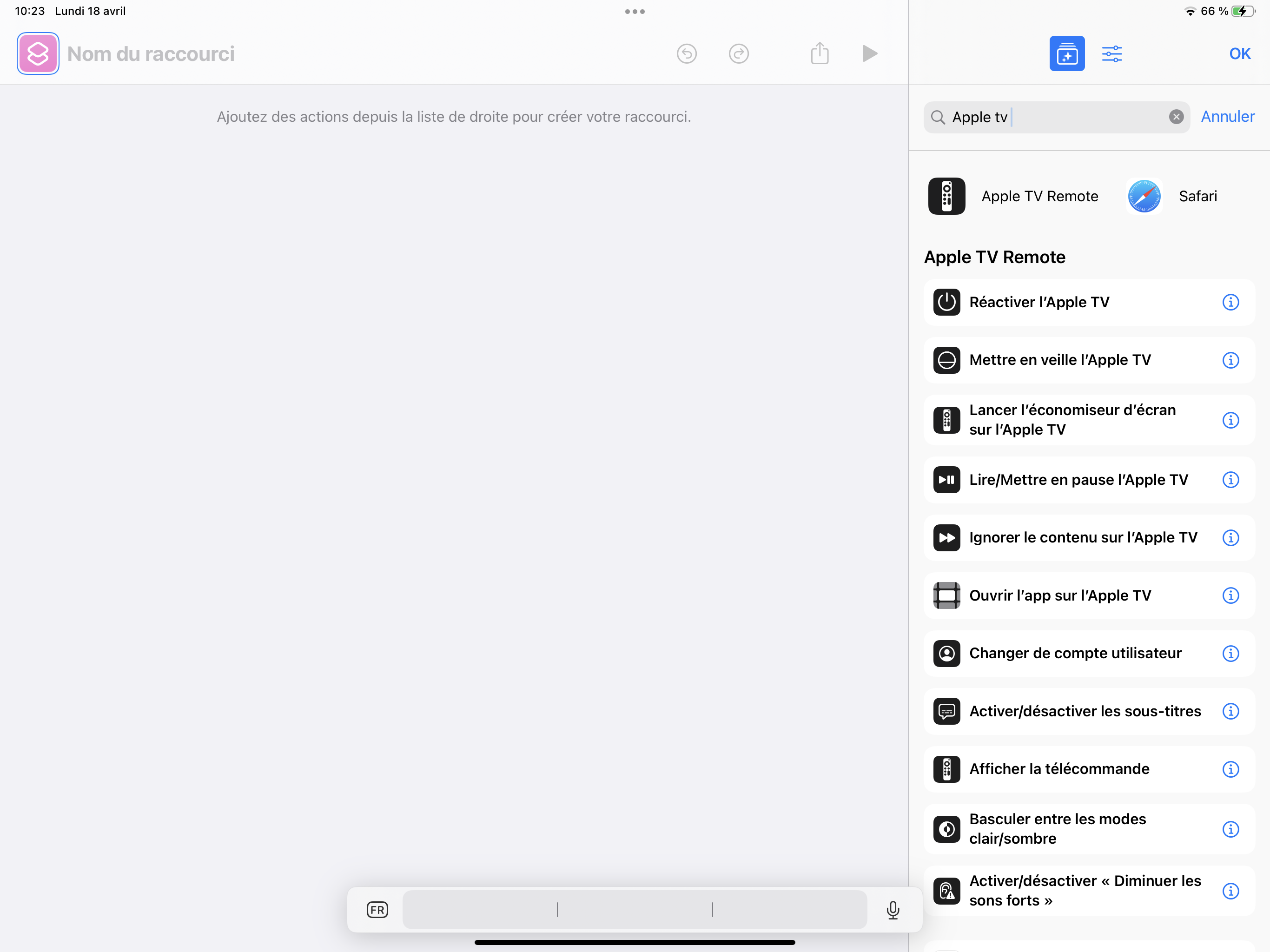Filter actions by Apple TV Remote app

pyautogui.click(x=1013, y=196)
